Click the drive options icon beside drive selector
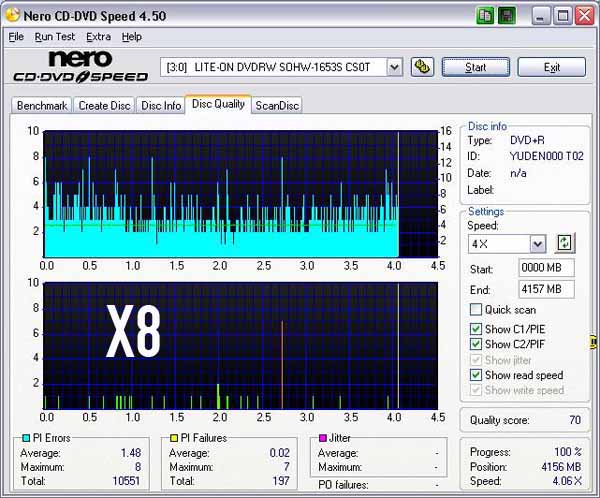600x498 pixels. click(422, 67)
